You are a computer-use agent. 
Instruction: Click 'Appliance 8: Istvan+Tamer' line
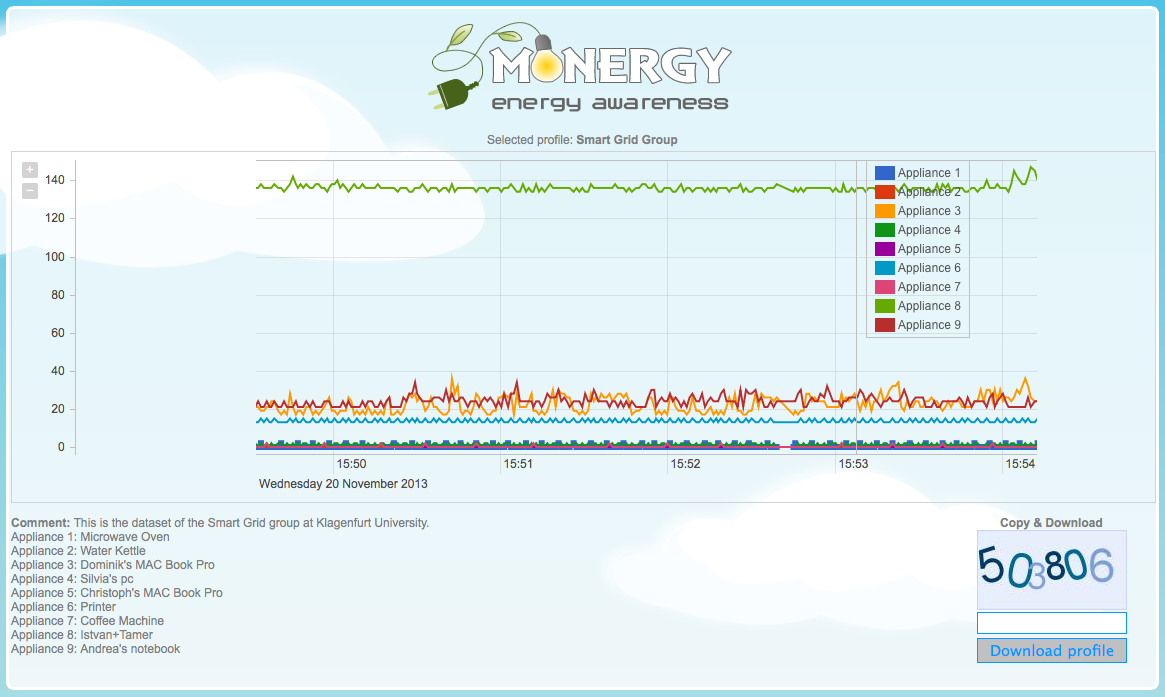82,635
